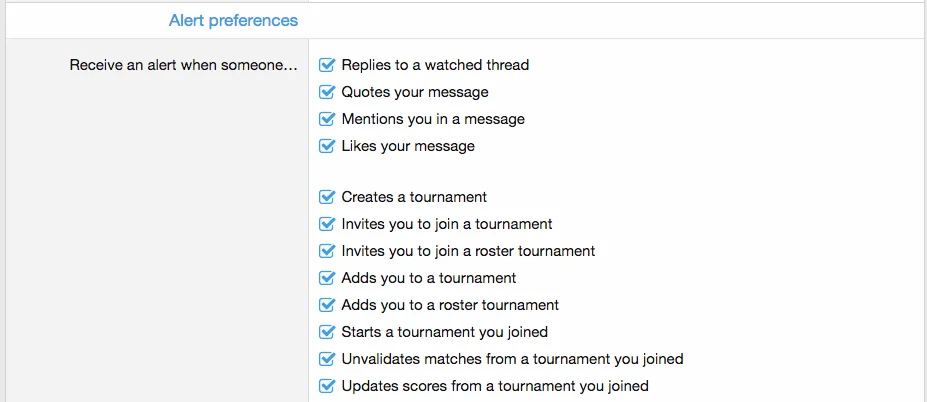Disable 'Invites you to join a roster tournament' checkbox
Viewport: 927px width, 402px height.
tap(326, 251)
